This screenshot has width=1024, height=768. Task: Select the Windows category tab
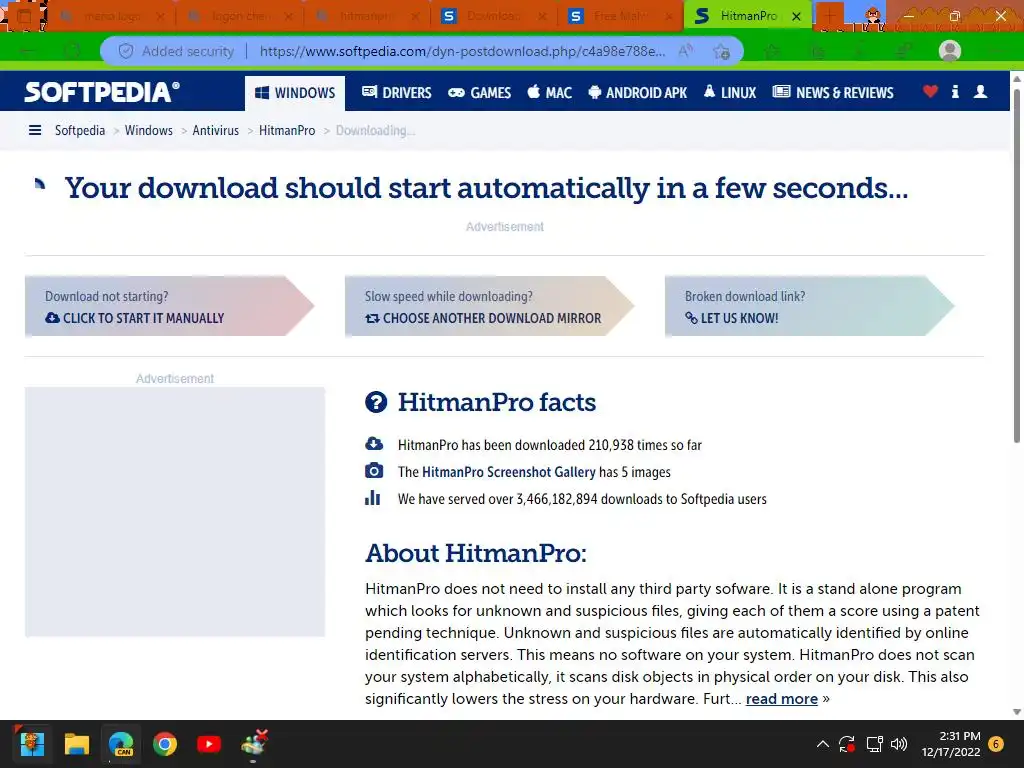pos(295,93)
